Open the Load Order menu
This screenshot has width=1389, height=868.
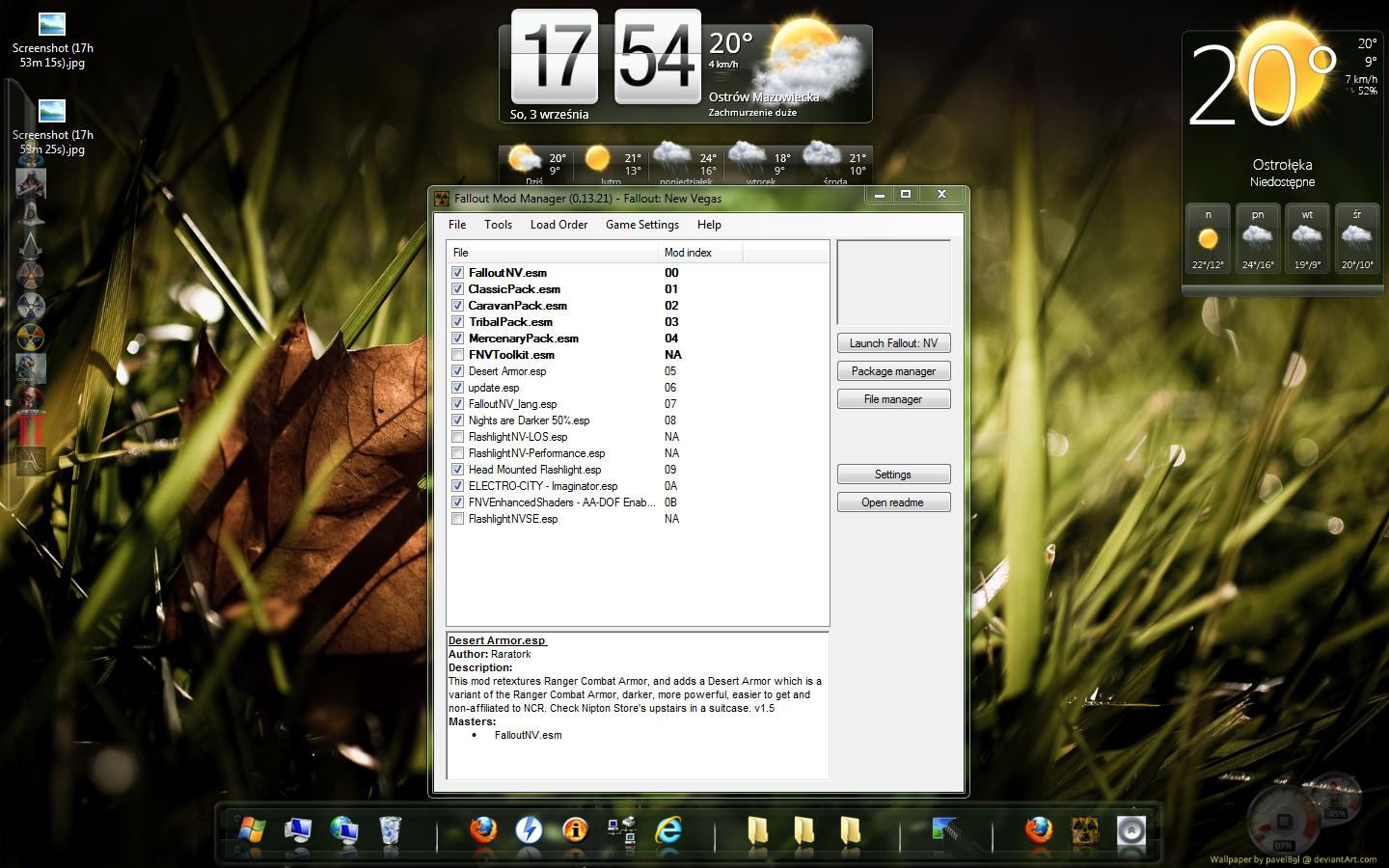[x=558, y=225]
